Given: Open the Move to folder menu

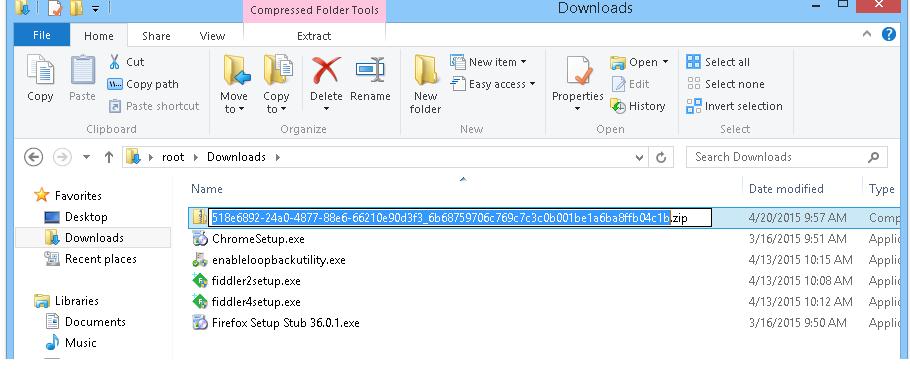Looking at the screenshot, I should coord(234,84).
